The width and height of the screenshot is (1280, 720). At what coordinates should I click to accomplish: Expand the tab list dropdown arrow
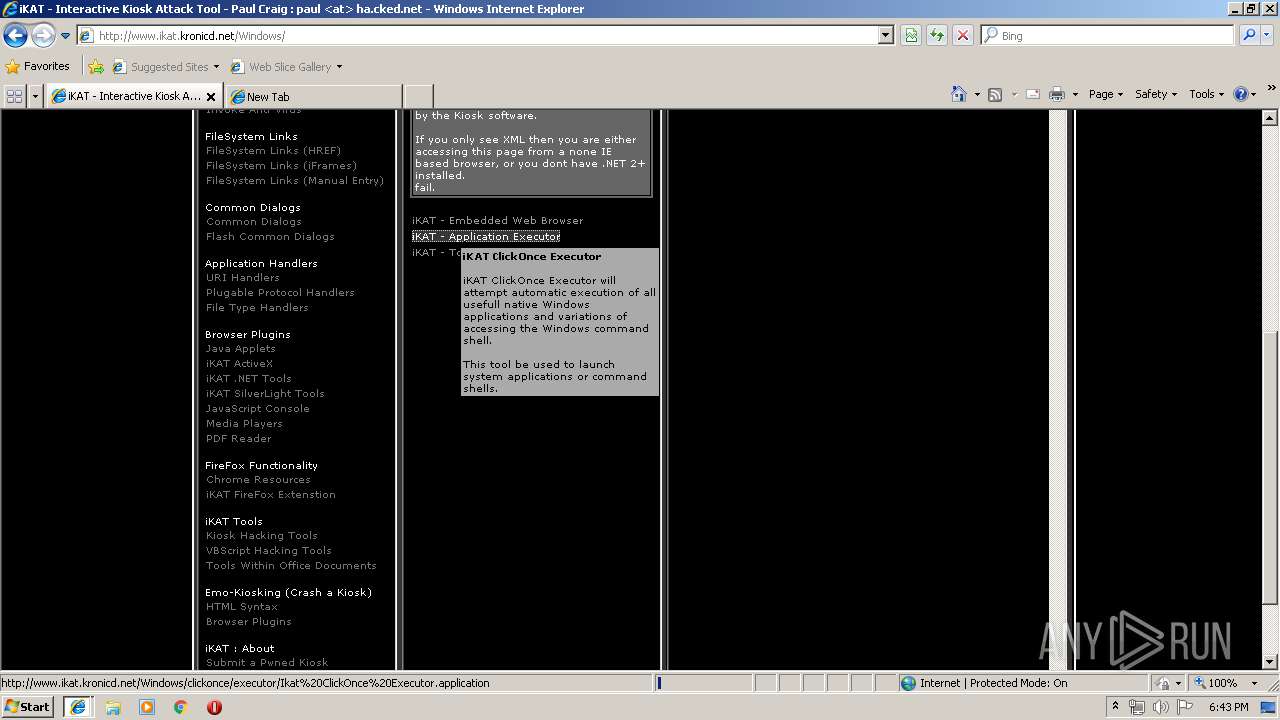[36, 96]
